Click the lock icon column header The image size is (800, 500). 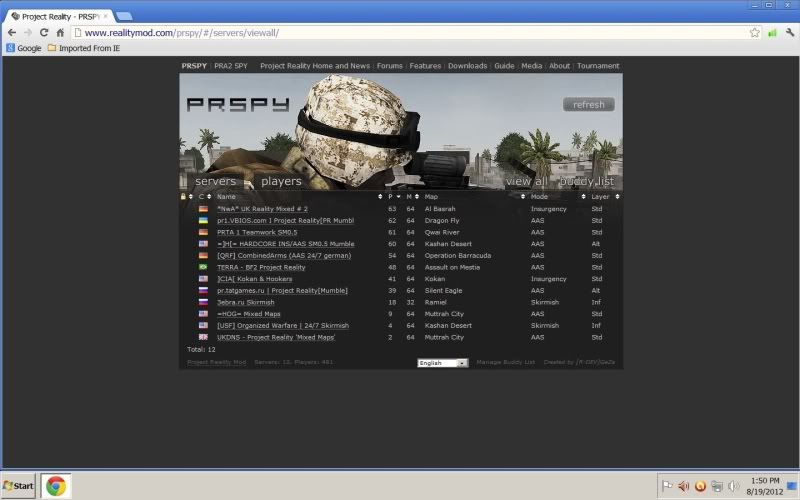(x=183, y=197)
